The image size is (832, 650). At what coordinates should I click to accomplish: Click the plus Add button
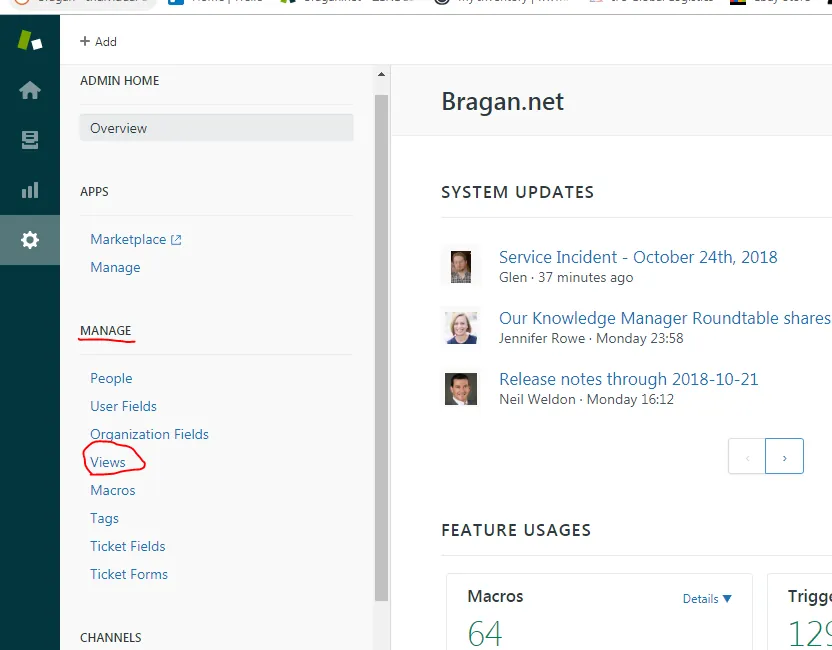98,41
